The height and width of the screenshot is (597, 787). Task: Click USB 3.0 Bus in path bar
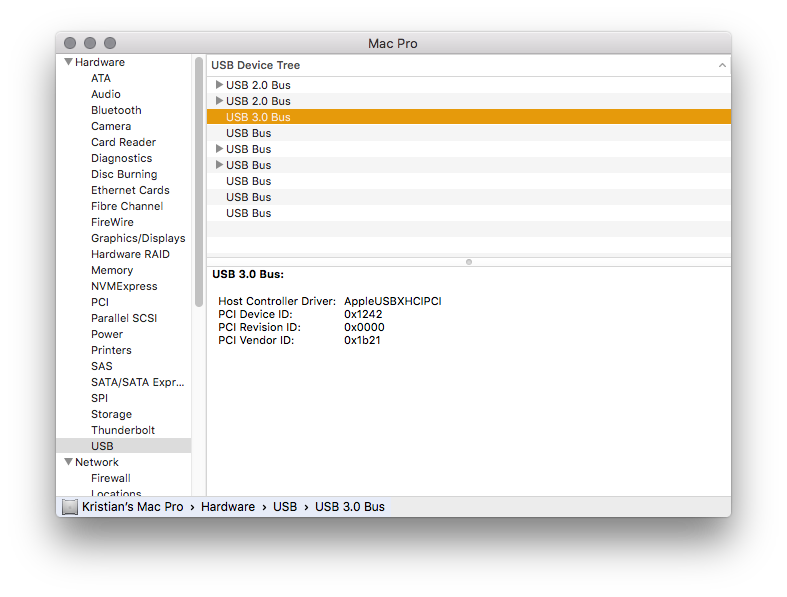coord(350,507)
